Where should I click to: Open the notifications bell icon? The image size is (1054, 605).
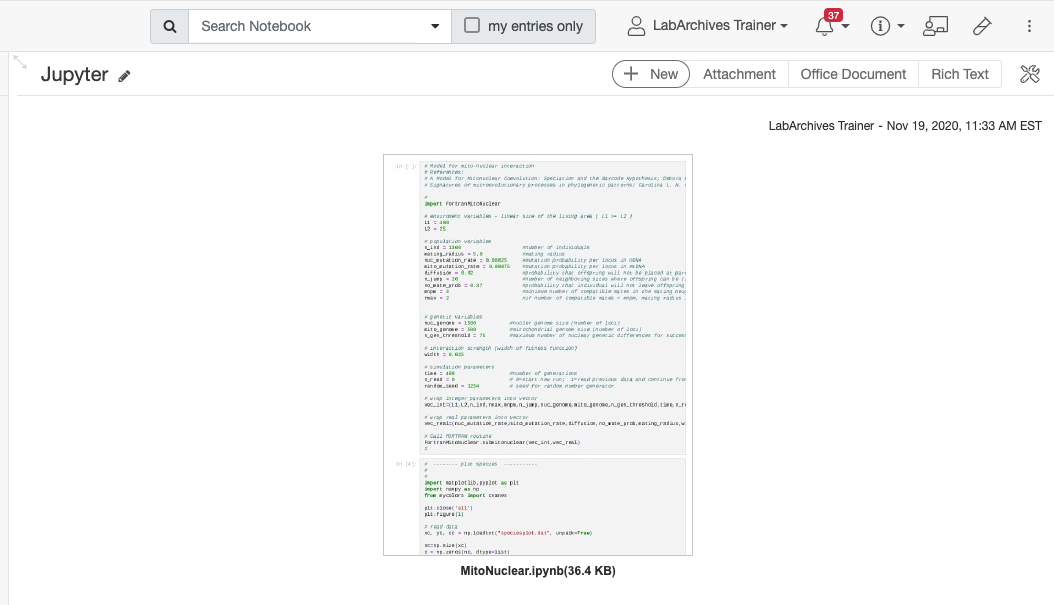tap(824, 27)
